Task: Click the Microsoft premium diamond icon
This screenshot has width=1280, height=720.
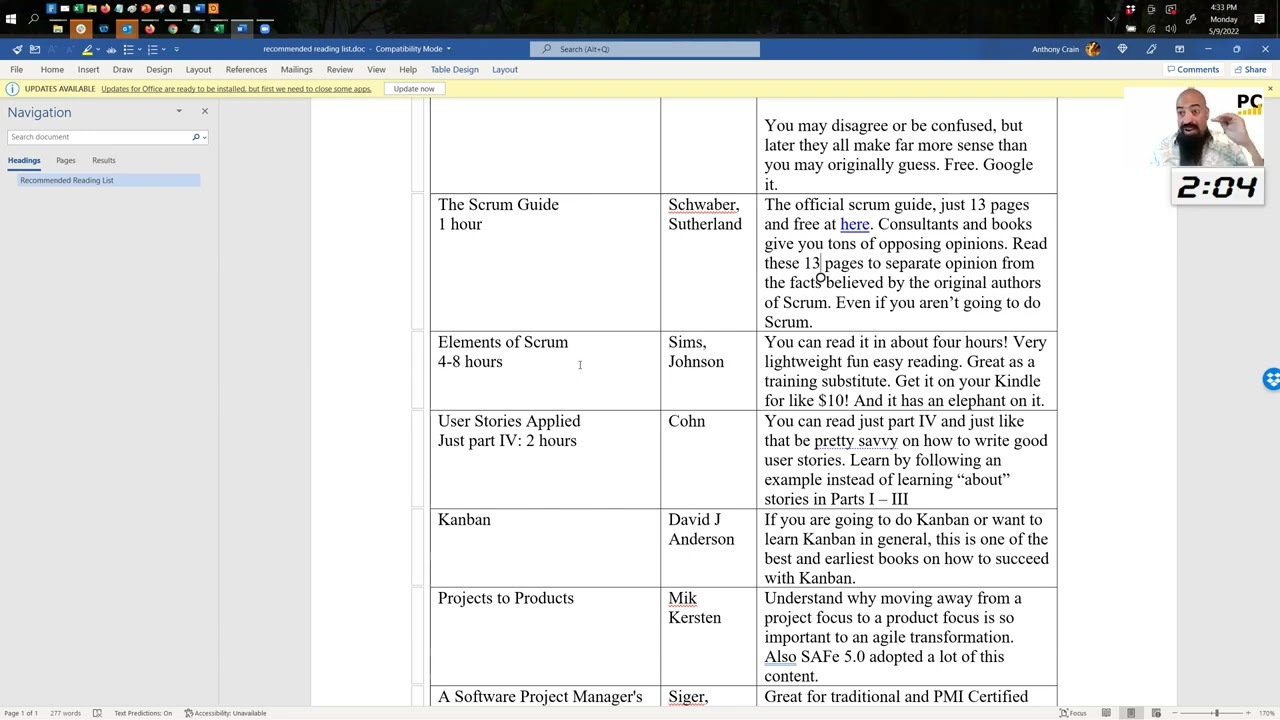Action: click(1122, 49)
